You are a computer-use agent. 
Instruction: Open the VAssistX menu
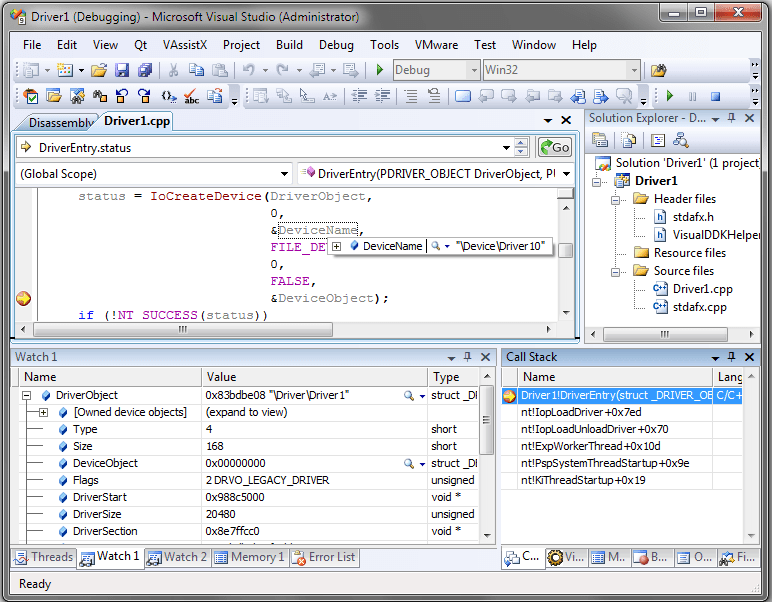[185, 45]
